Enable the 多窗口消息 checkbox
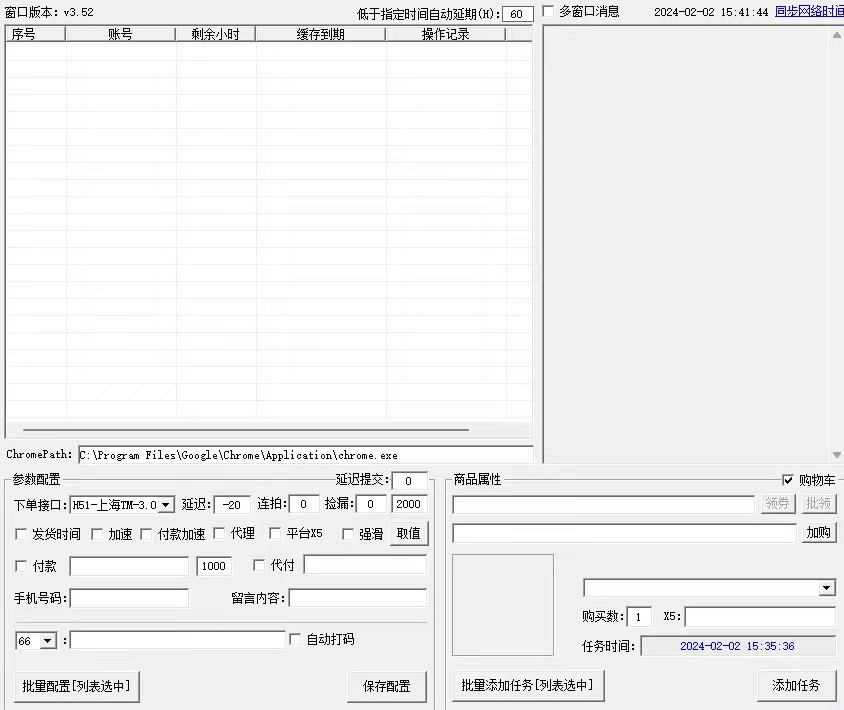Screen dimensions: 844x710 pyautogui.click(x=548, y=12)
